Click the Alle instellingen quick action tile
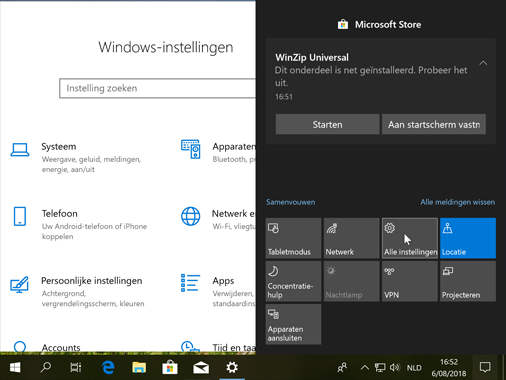Screen dimensions: 506x380 (410, 238)
